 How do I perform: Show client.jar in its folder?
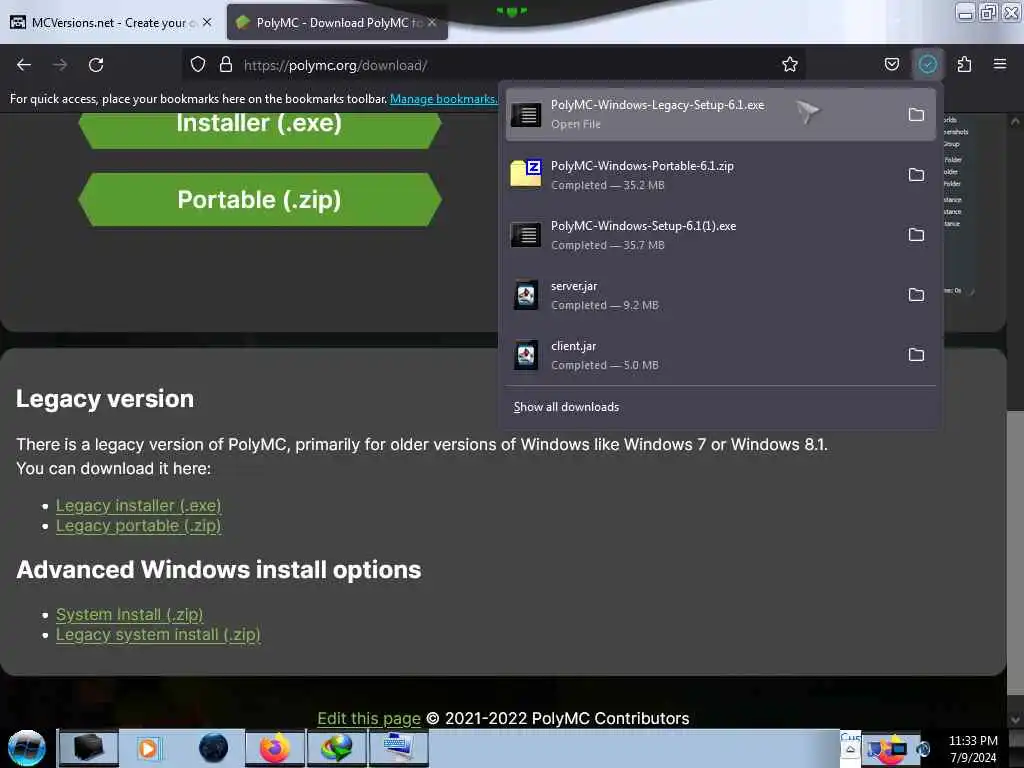[916, 355]
